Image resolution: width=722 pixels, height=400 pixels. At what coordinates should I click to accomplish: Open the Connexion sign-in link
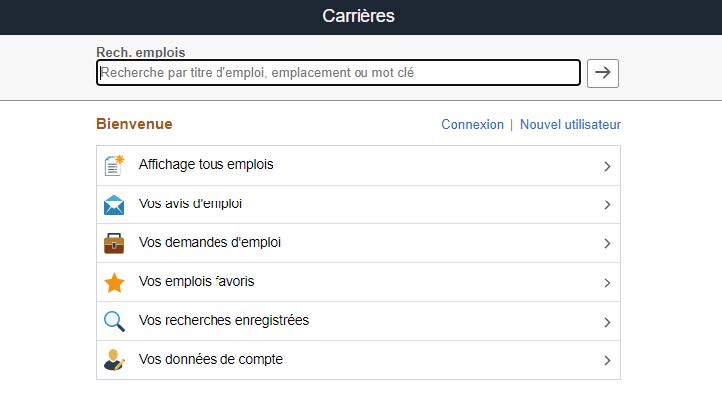coord(472,125)
